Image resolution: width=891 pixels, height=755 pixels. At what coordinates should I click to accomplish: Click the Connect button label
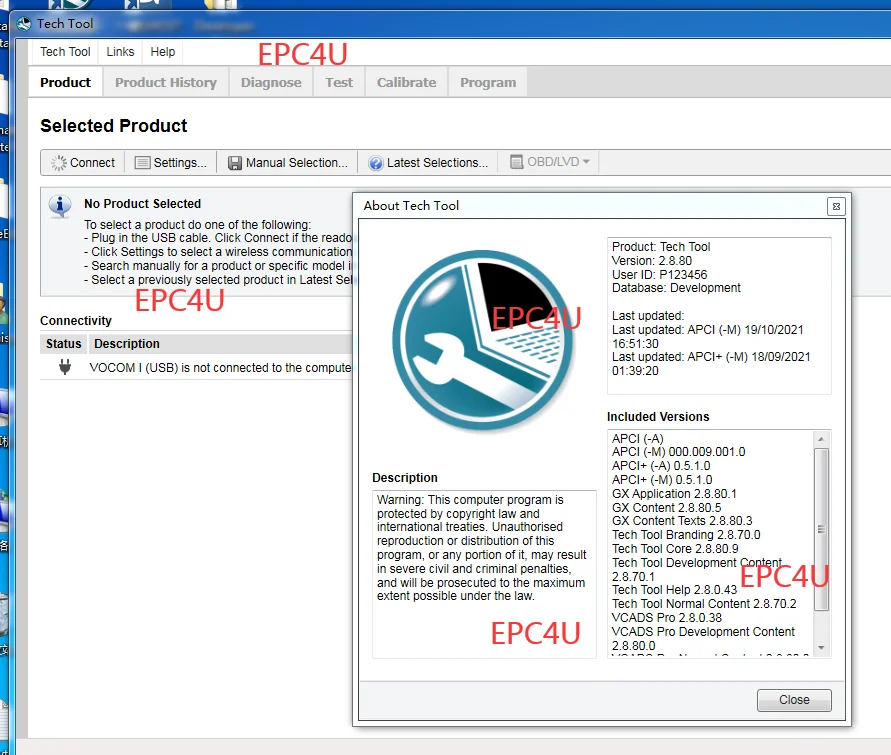[92, 163]
